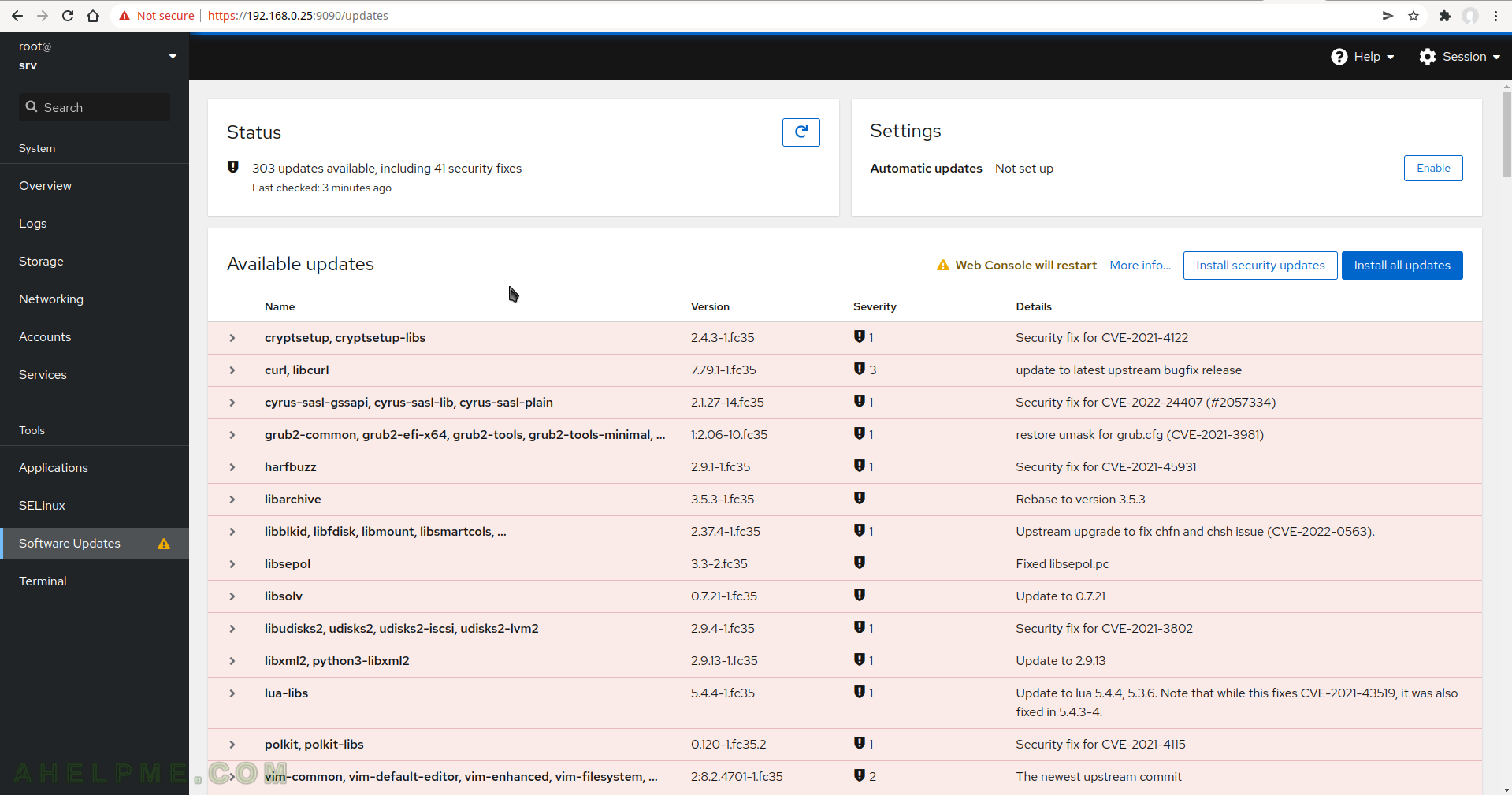Click the sidebar Search field
Viewport: 1512px width, 795px height.
[x=95, y=107]
